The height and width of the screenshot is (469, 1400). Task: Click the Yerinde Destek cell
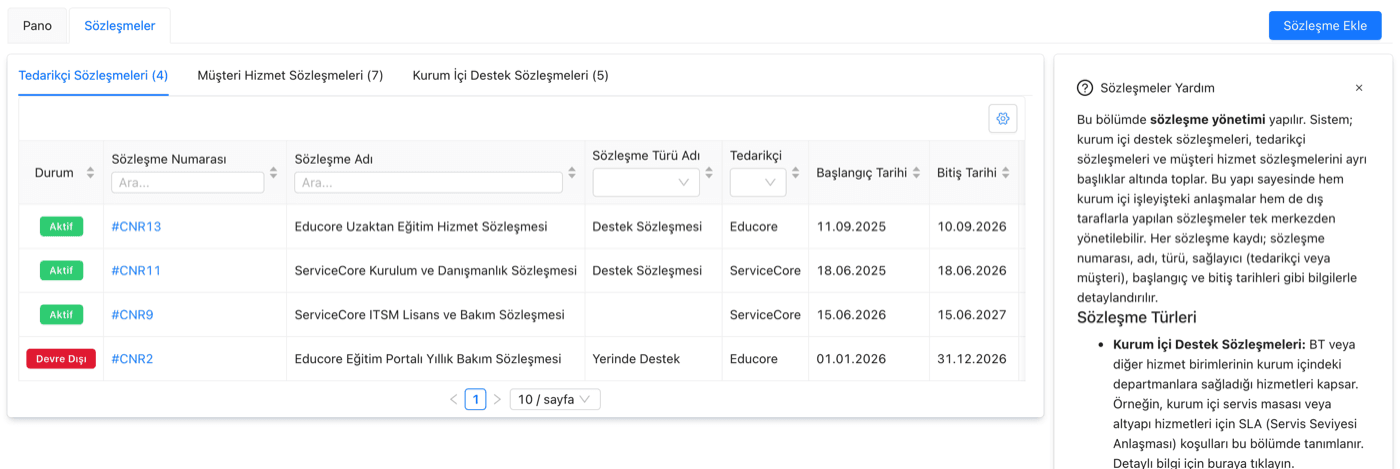636,359
